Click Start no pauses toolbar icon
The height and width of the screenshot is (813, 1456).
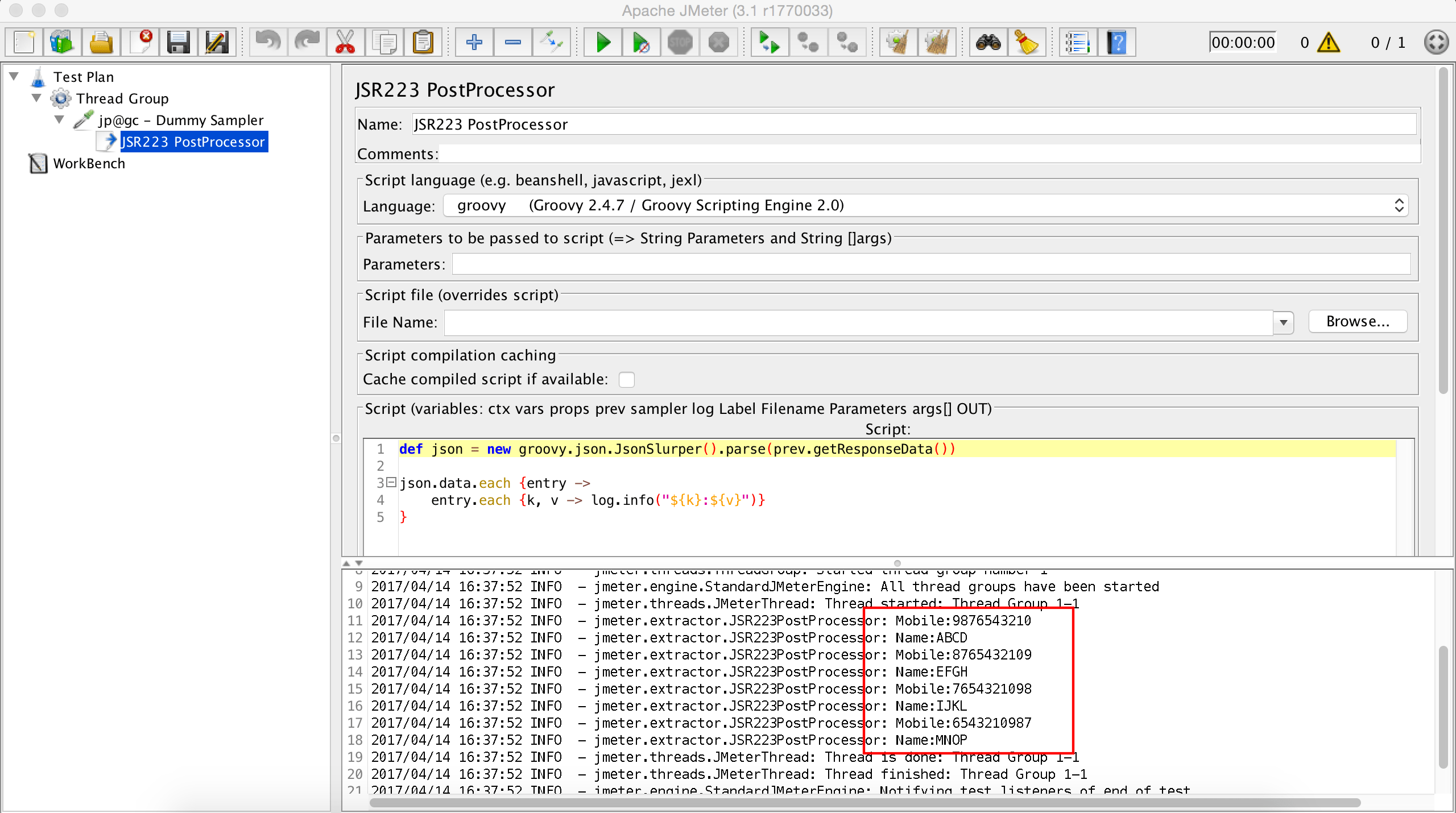click(x=641, y=43)
